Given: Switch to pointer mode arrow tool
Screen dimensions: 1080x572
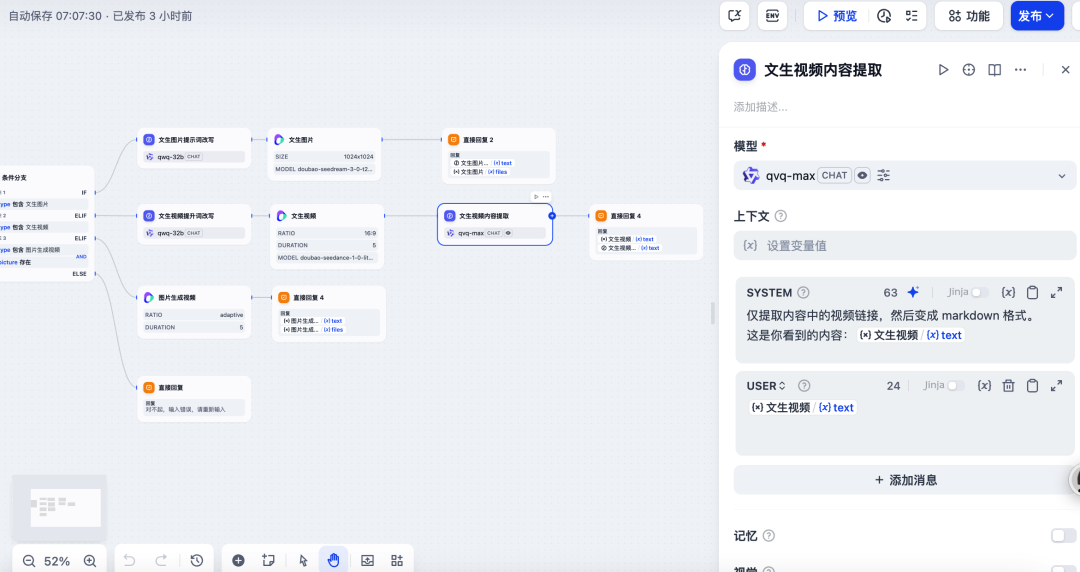Looking at the screenshot, I should [303, 560].
